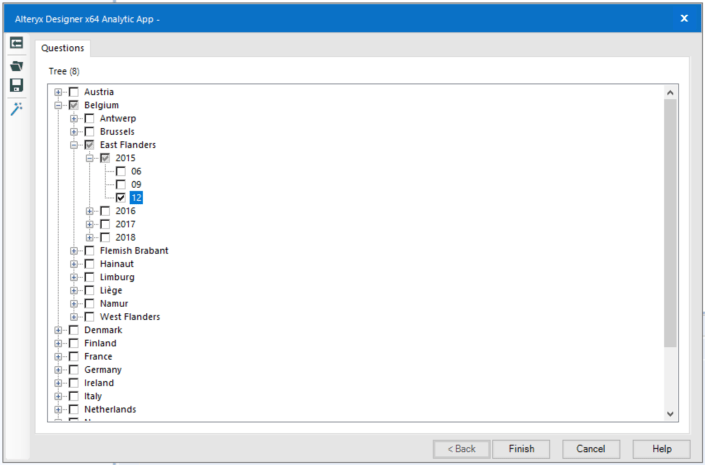
Task: Expand the 2016 node under East Flanders
Action: tap(90, 211)
